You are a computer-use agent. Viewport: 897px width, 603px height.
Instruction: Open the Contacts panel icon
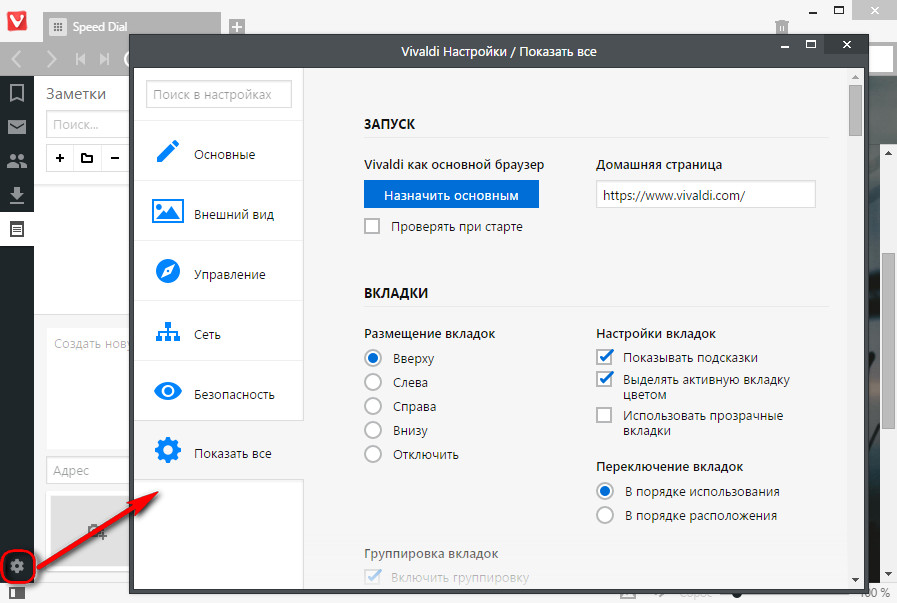click(x=17, y=161)
